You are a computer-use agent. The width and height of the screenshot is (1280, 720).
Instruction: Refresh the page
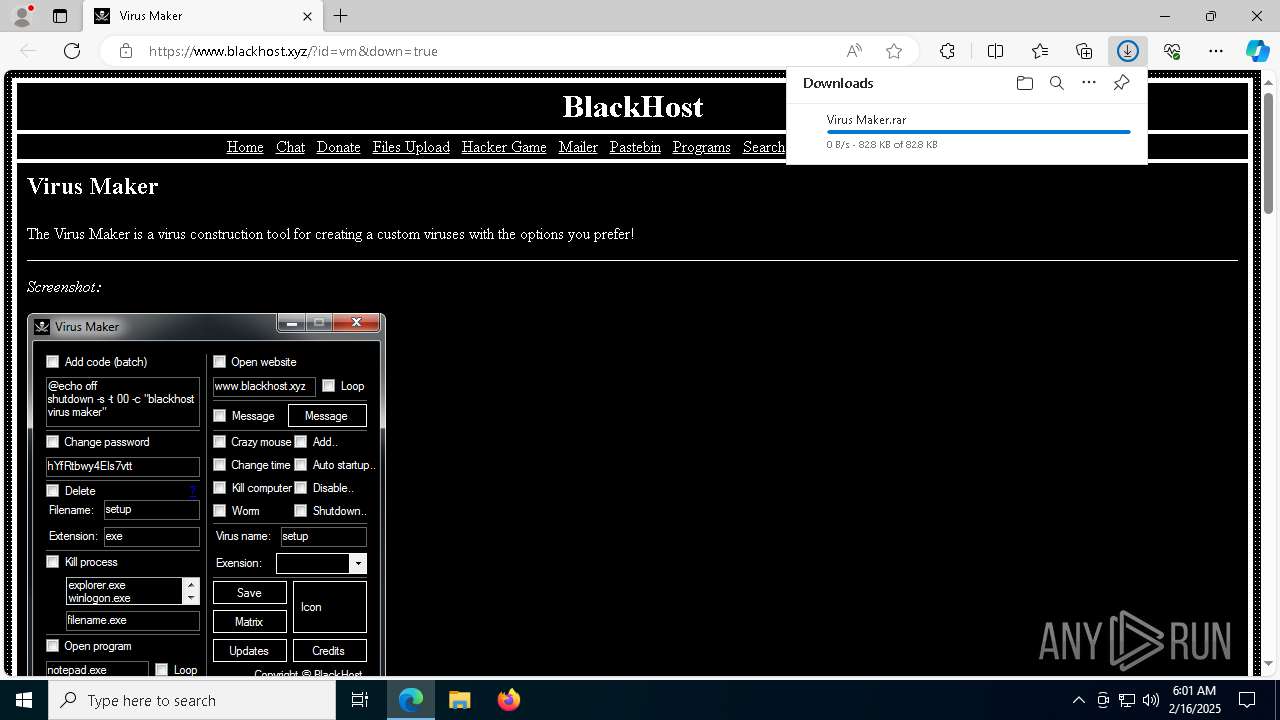point(72,51)
